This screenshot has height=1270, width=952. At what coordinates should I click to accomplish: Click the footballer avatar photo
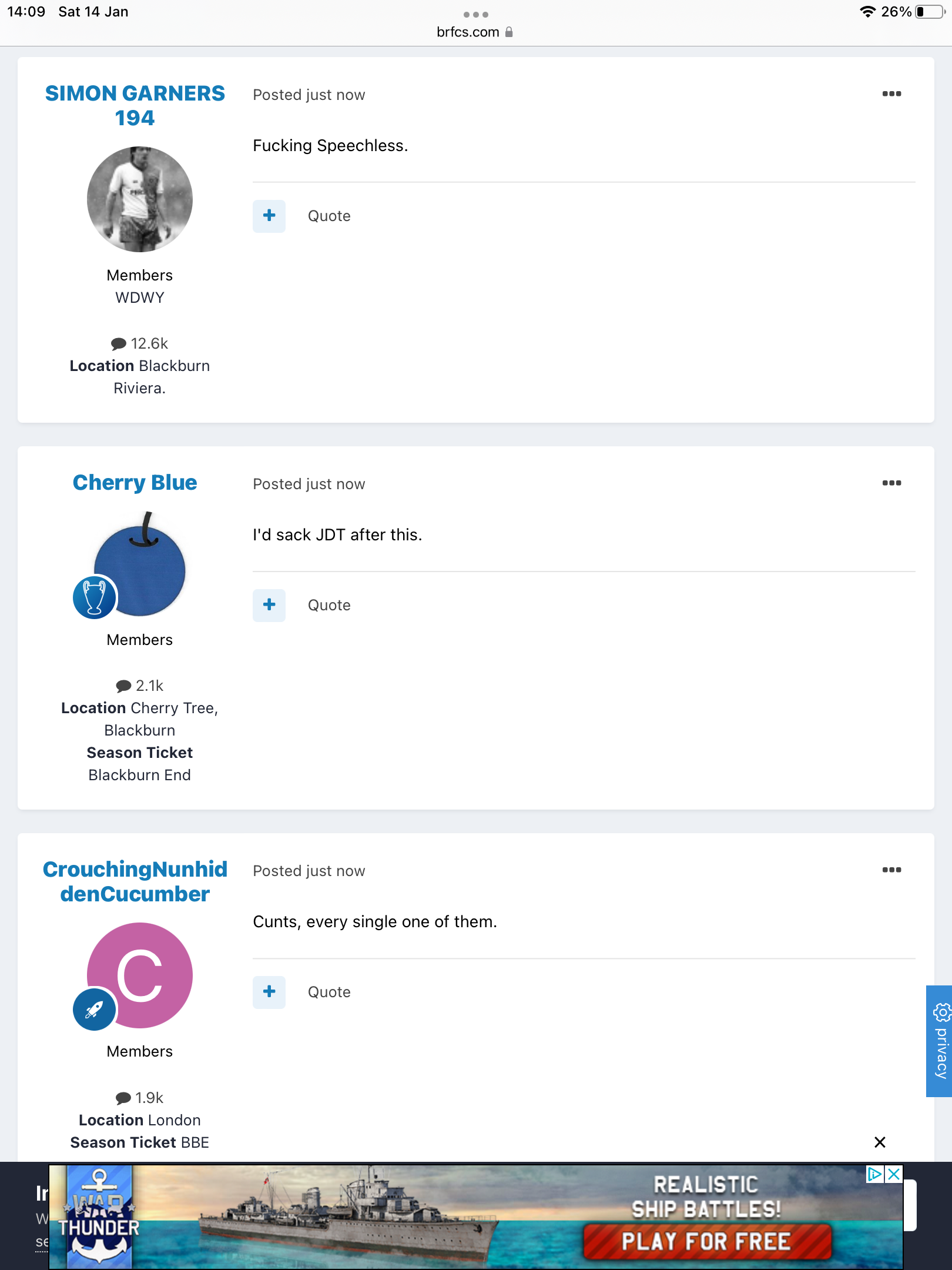click(140, 199)
